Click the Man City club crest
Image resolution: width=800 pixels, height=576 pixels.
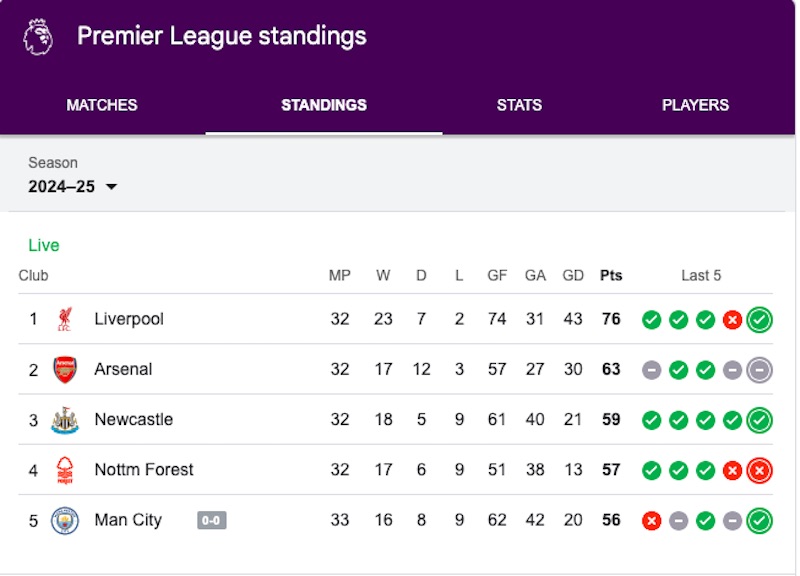(x=65, y=520)
